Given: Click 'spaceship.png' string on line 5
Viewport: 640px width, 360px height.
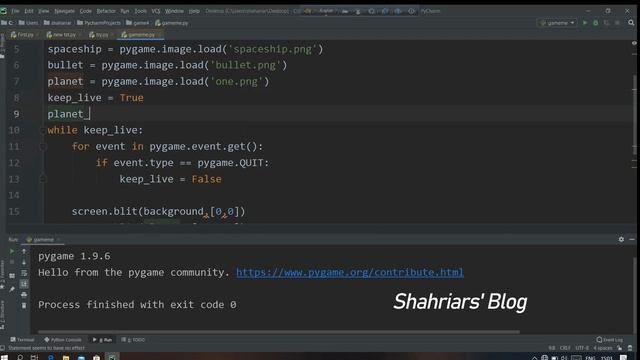Looking at the screenshot, I should tap(273, 49).
